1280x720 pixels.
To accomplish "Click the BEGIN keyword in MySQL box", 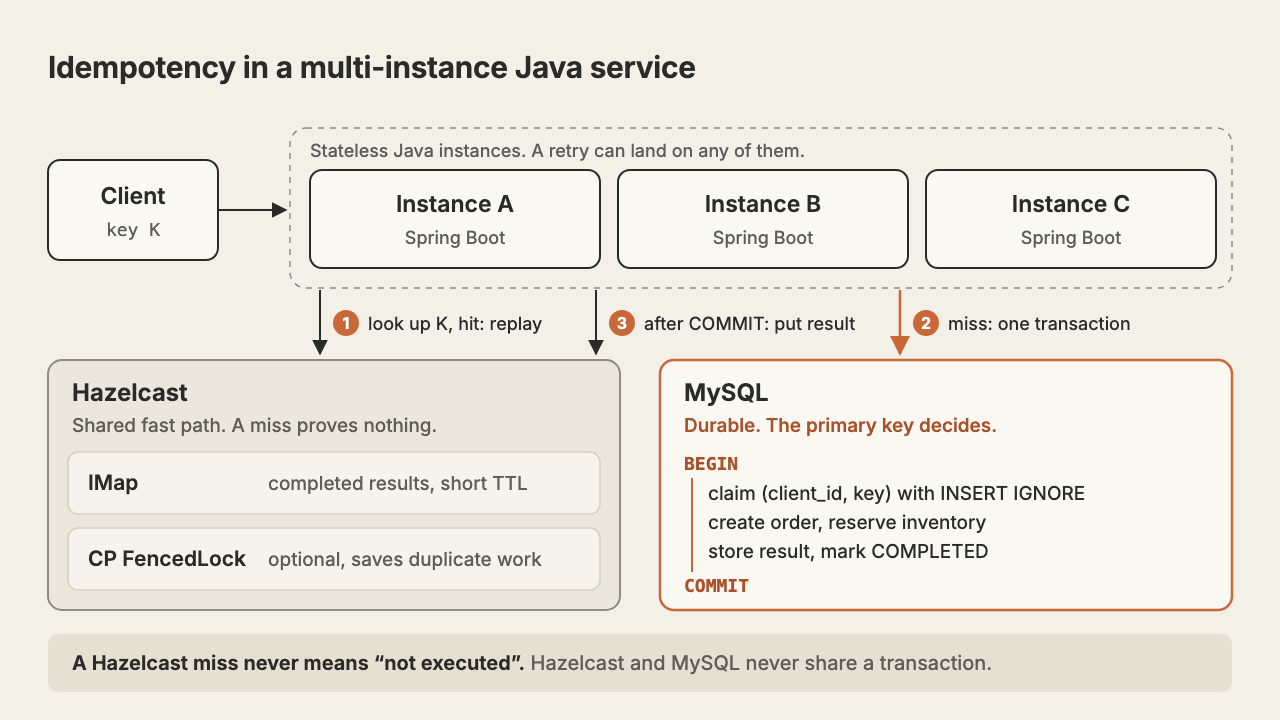I will pyautogui.click(x=711, y=464).
